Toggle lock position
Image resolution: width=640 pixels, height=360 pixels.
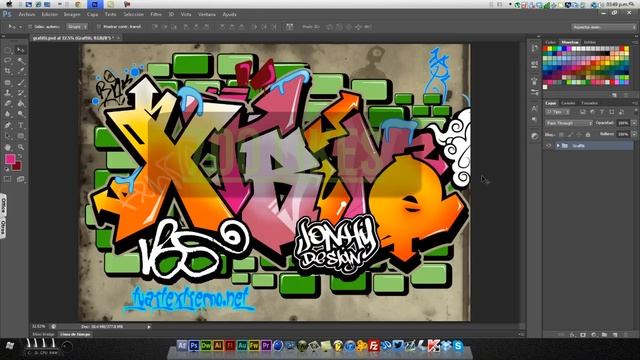[579, 134]
